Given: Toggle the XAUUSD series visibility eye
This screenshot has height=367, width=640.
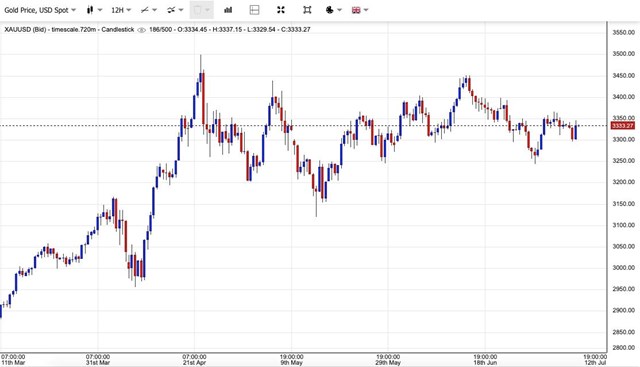Looking at the screenshot, I should tap(141, 30).
